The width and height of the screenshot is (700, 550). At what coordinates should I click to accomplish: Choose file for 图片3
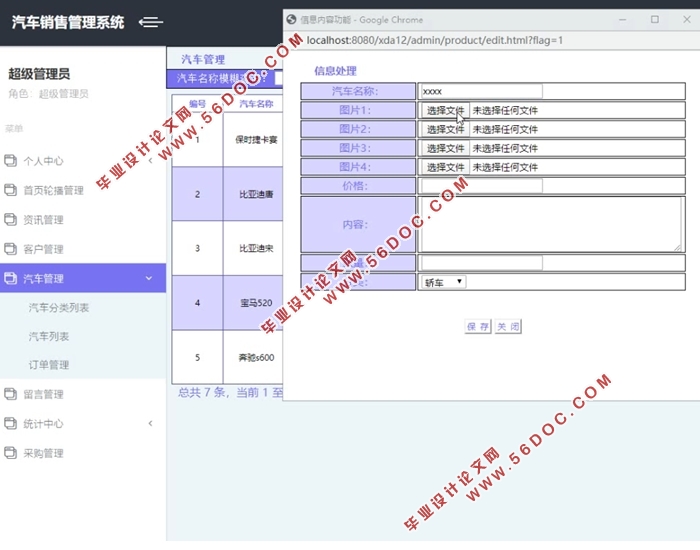coord(446,148)
